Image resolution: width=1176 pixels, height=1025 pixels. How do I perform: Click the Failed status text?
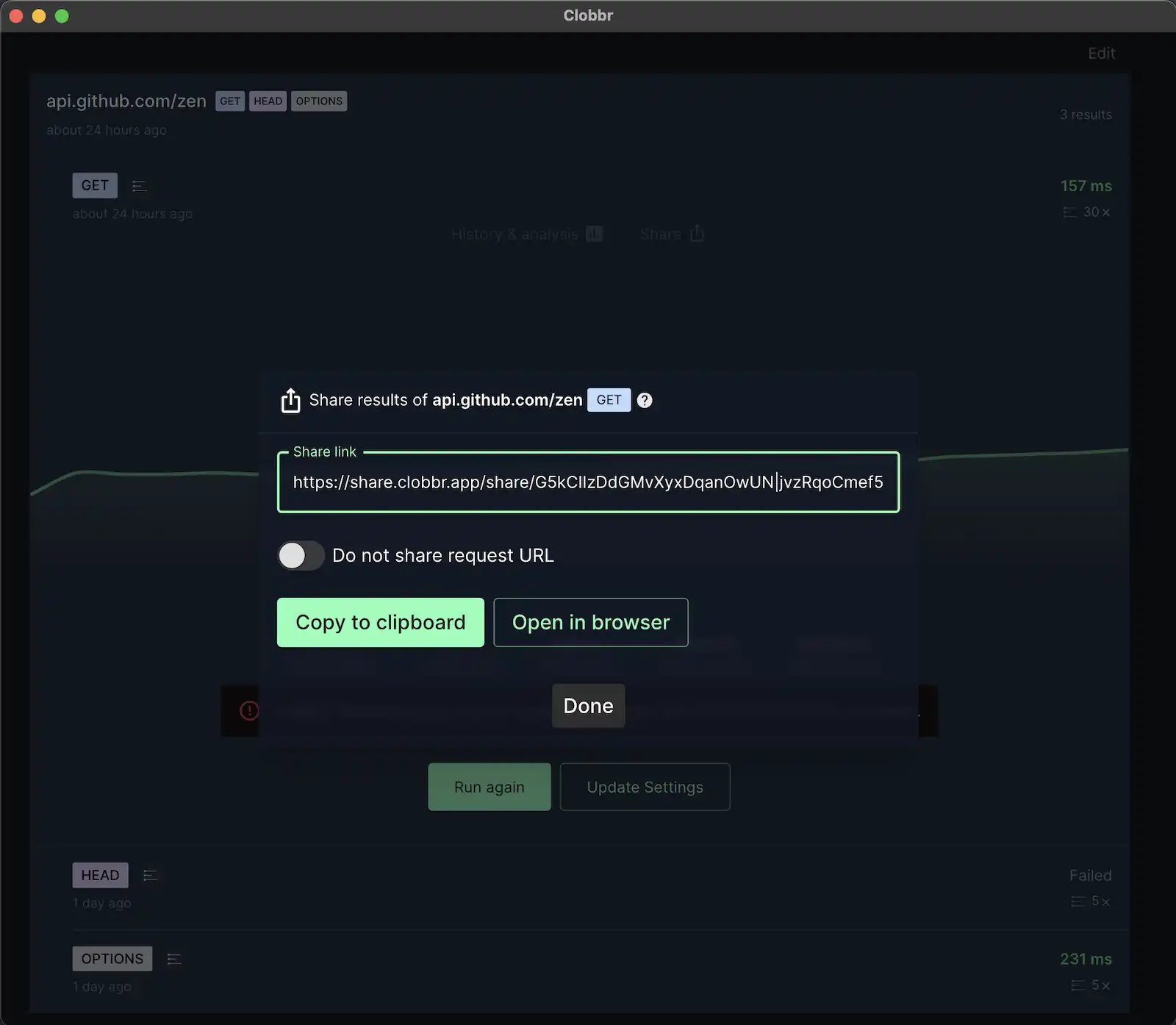1090,875
